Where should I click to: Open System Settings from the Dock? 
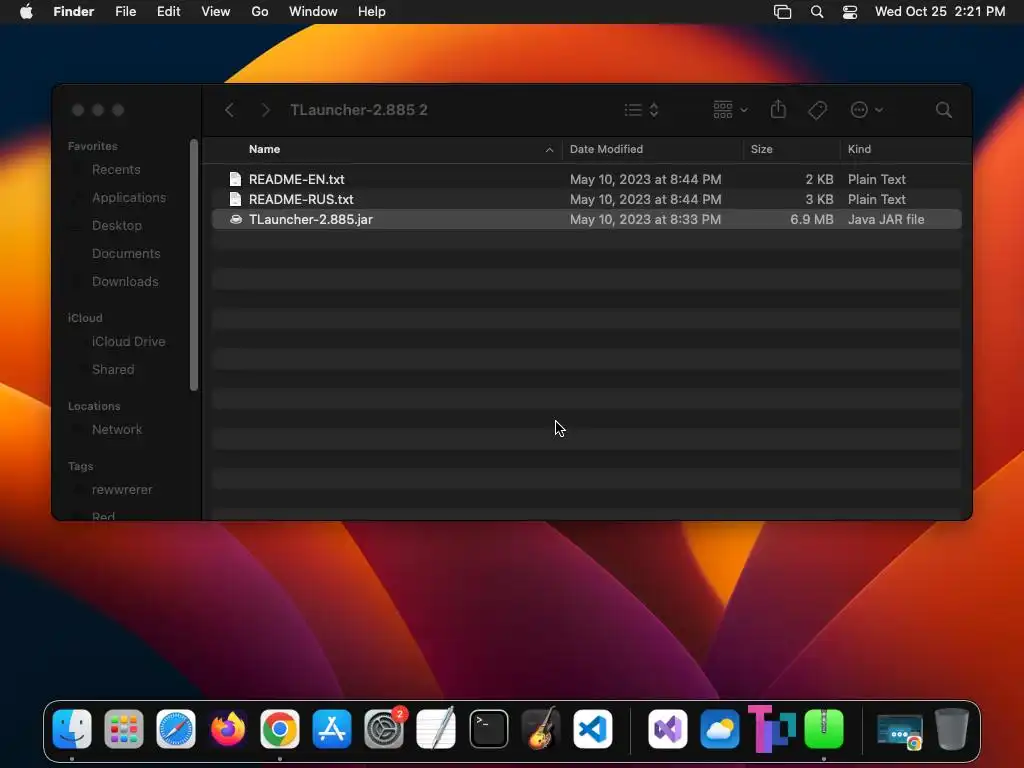pyautogui.click(x=384, y=729)
